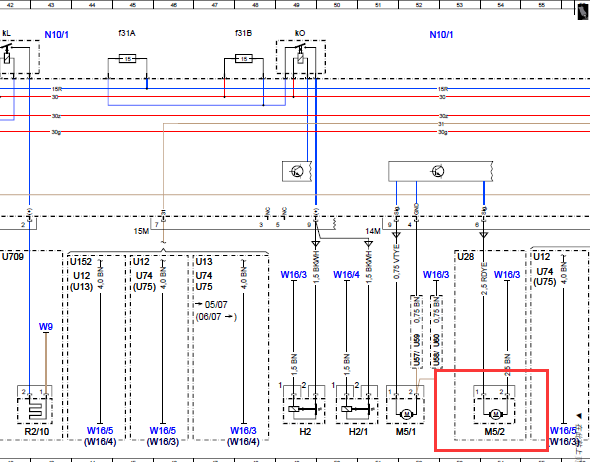600x462 pixels.
Task: Click column number 45 on the top ruler
Action: click(133, 5)
